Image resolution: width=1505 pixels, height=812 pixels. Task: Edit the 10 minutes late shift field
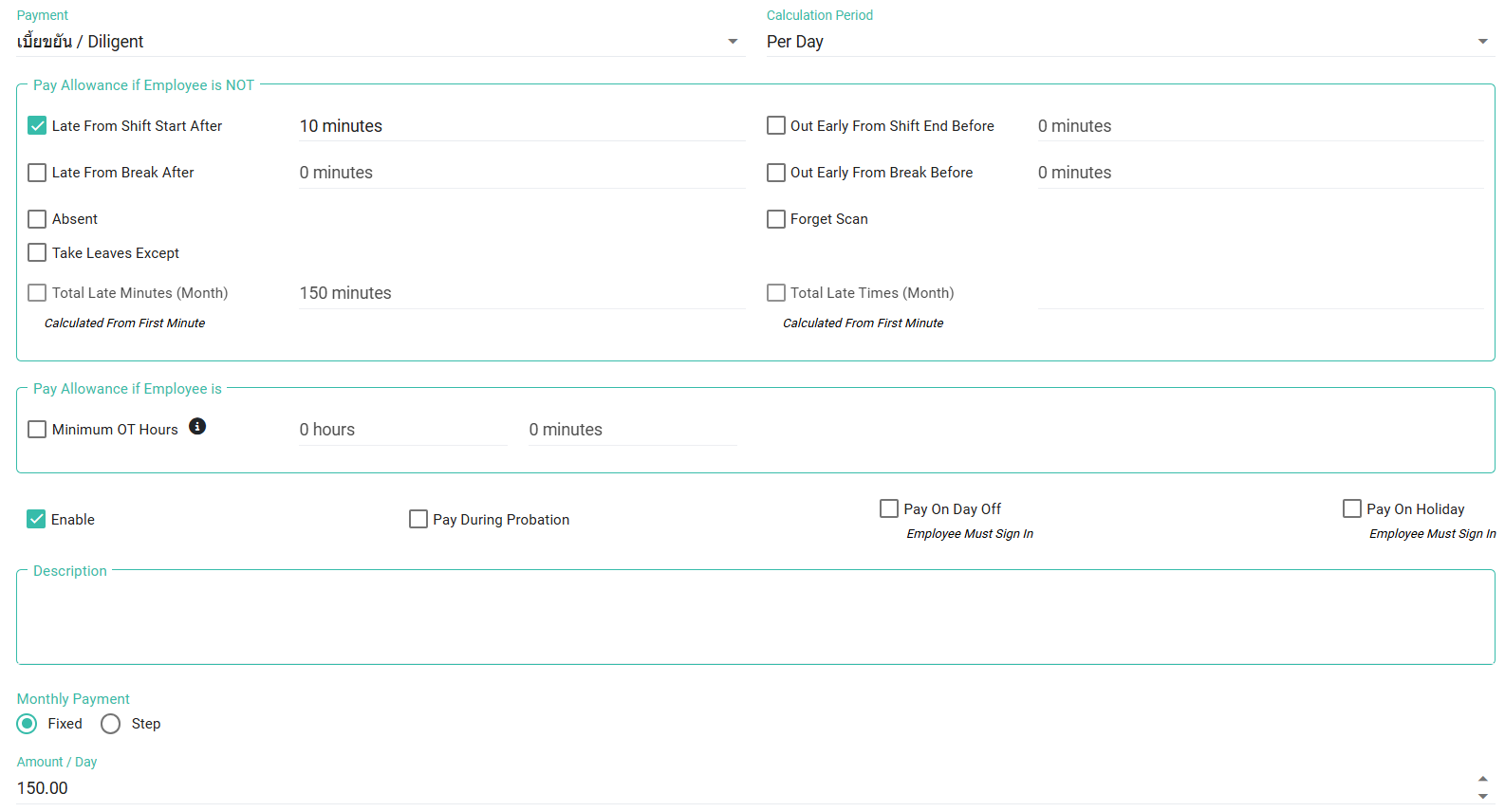[522, 126]
